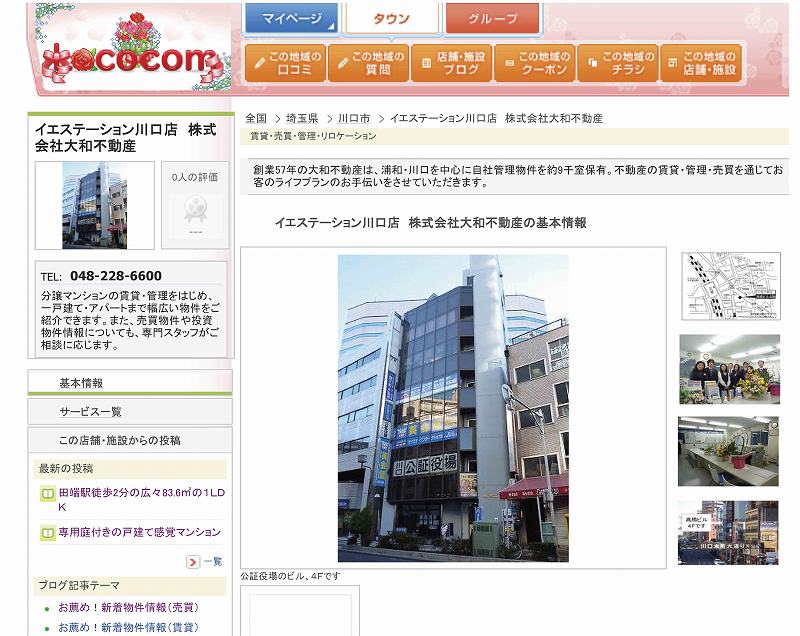The width and height of the screenshot is (800, 636).
Task: Open the マイページ tab
Action: click(291, 18)
